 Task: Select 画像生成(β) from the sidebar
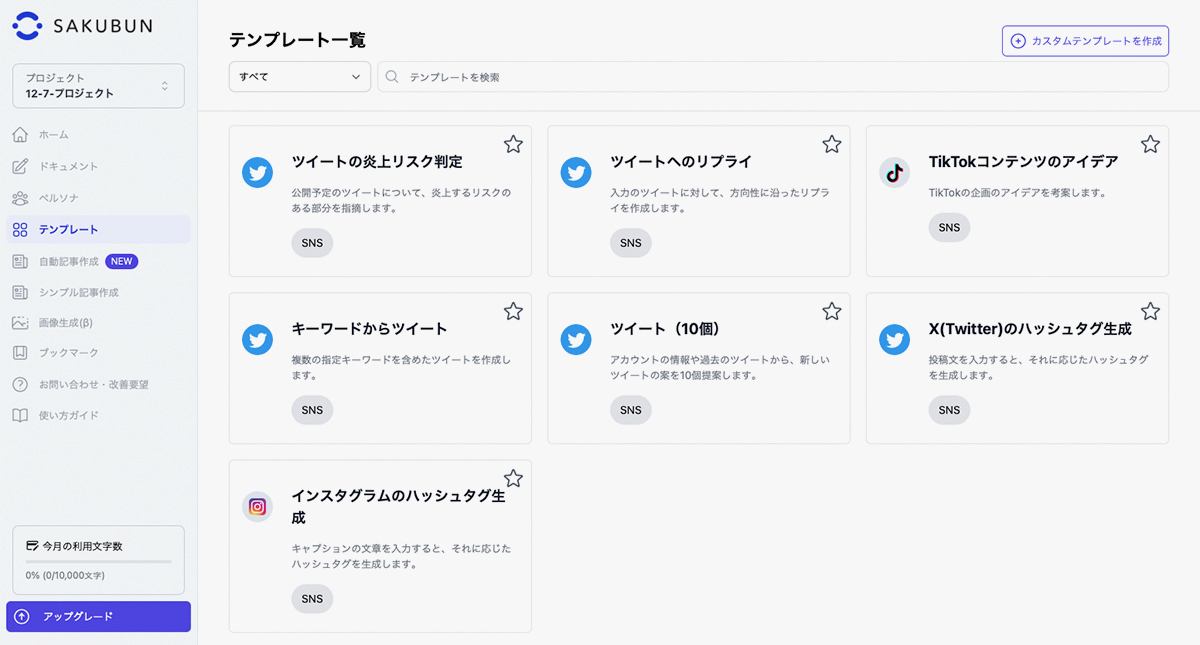66,323
